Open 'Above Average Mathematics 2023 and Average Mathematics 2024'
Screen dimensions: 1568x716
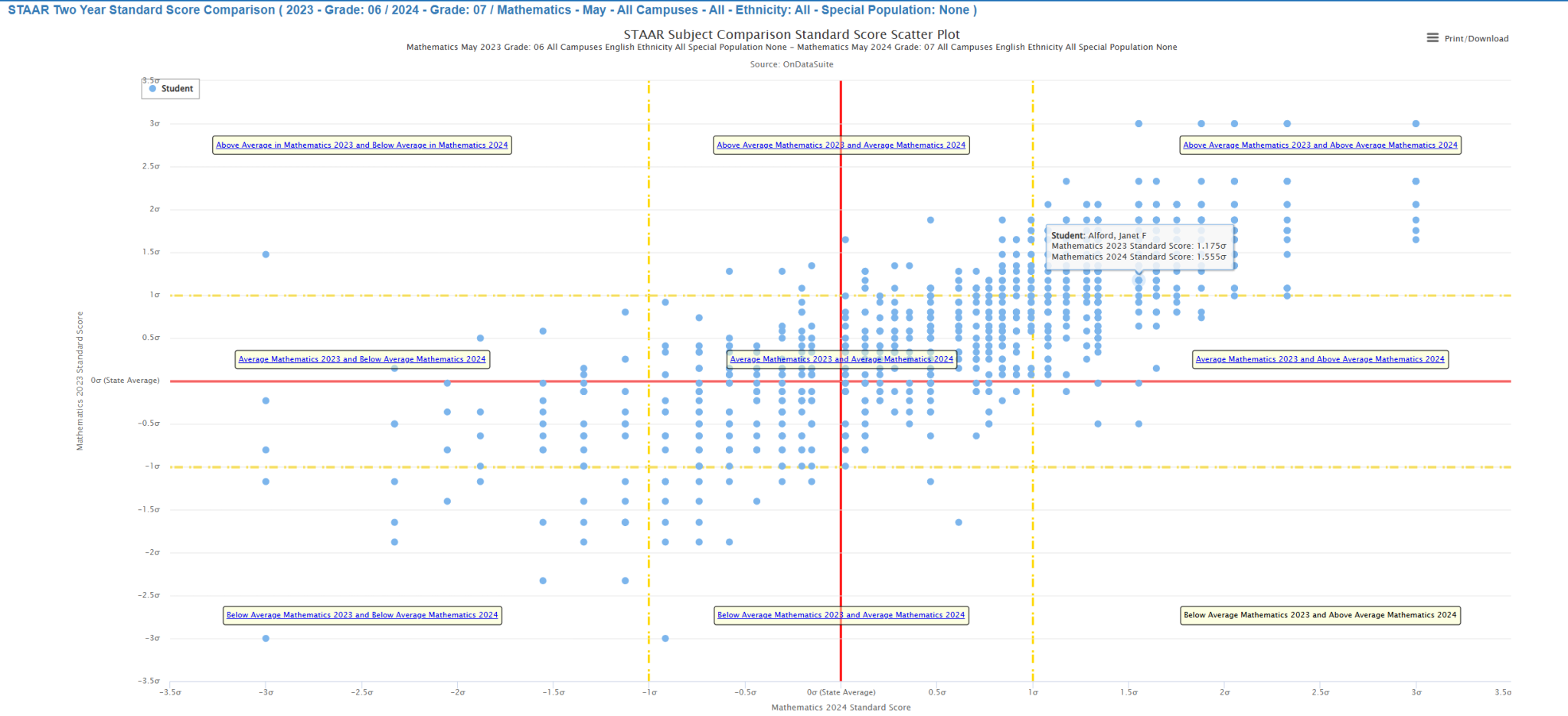tap(842, 145)
